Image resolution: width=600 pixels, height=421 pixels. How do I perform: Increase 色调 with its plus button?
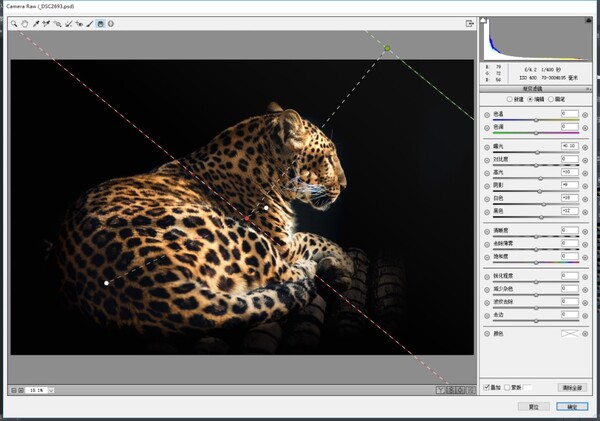(x=585, y=128)
